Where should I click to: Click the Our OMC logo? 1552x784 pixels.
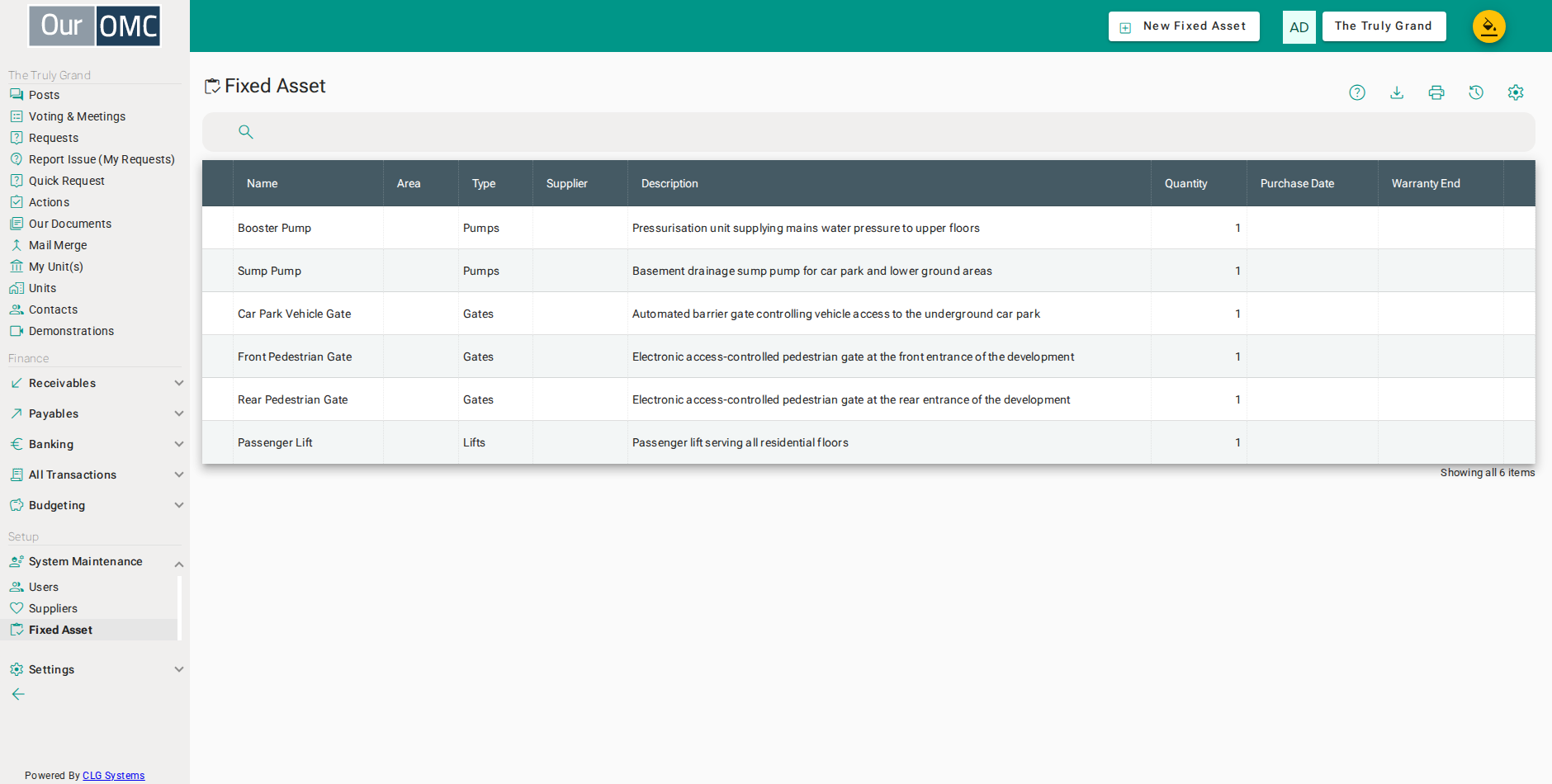pyautogui.click(x=95, y=26)
